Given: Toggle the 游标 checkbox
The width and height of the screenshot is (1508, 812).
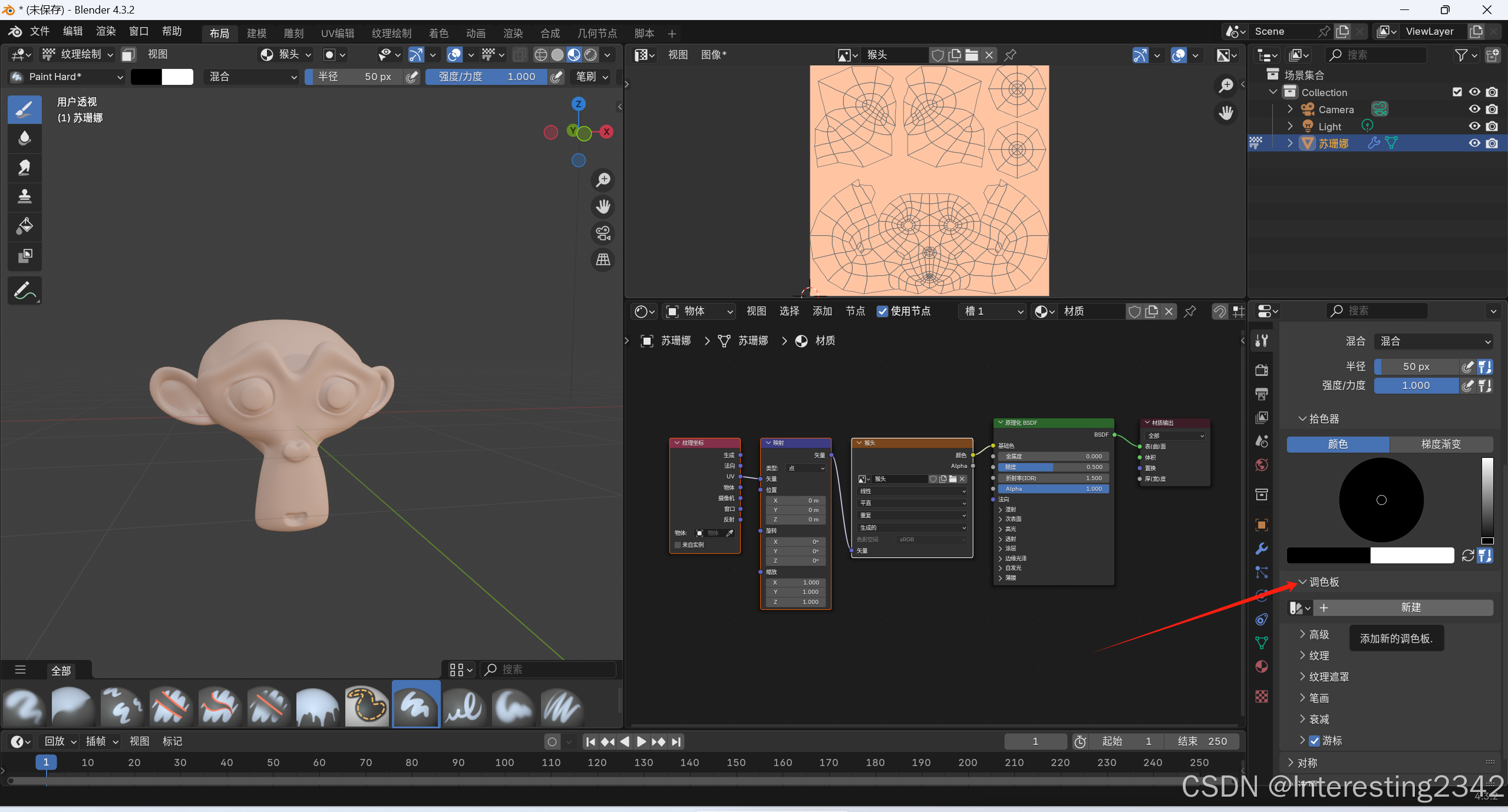Looking at the screenshot, I should pyautogui.click(x=1314, y=741).
